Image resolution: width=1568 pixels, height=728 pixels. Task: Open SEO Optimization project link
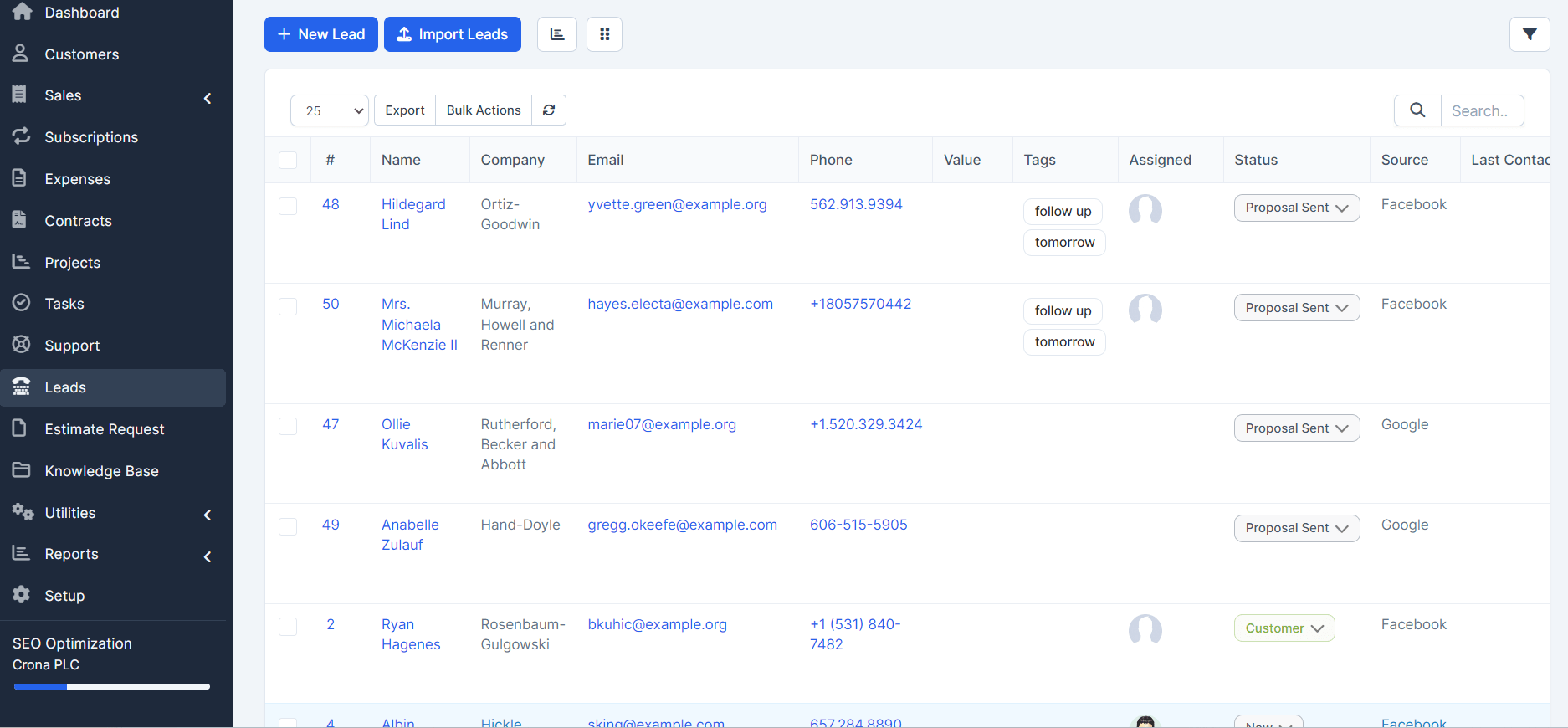(x=72, y=643)
